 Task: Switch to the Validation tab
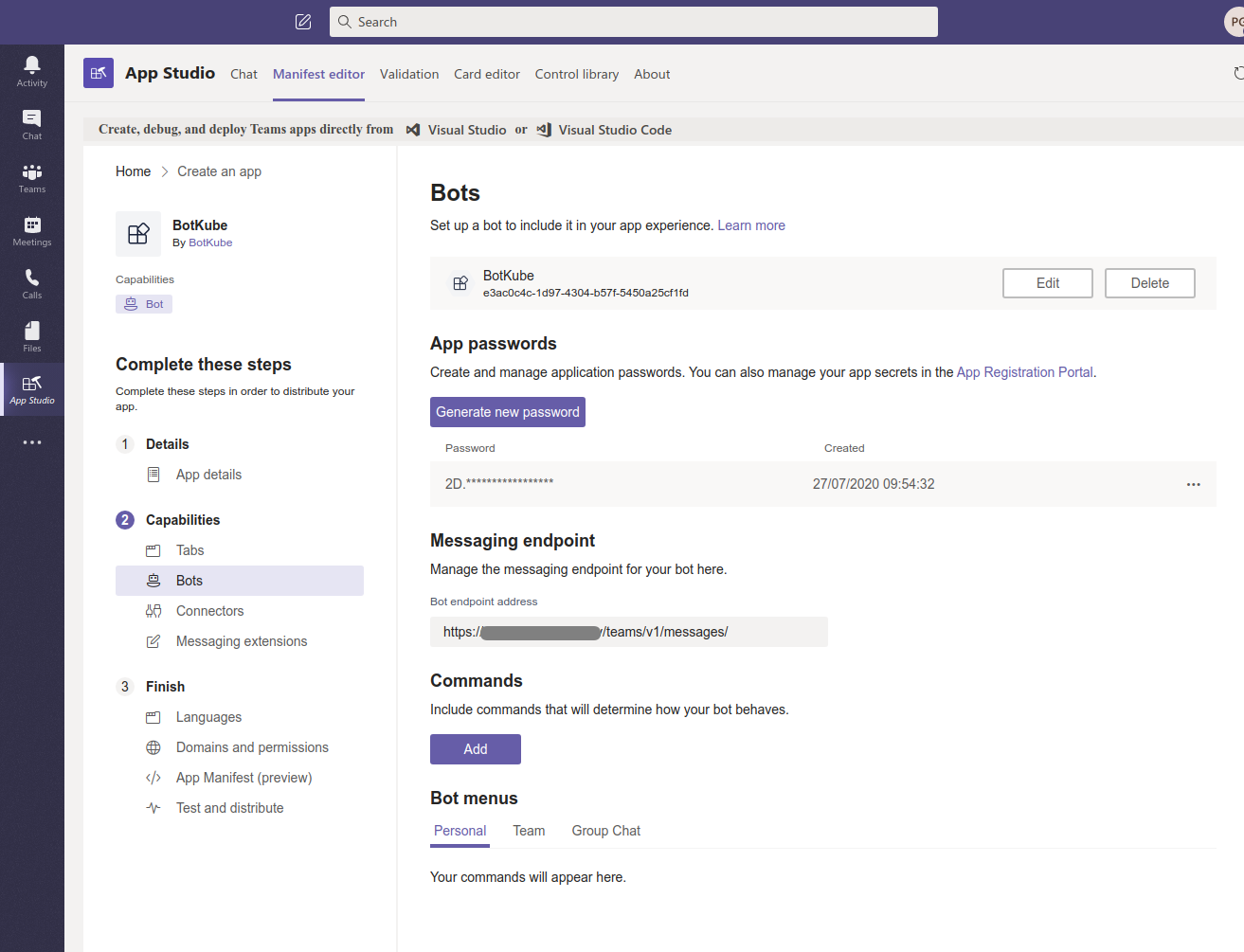pos(409,74)
